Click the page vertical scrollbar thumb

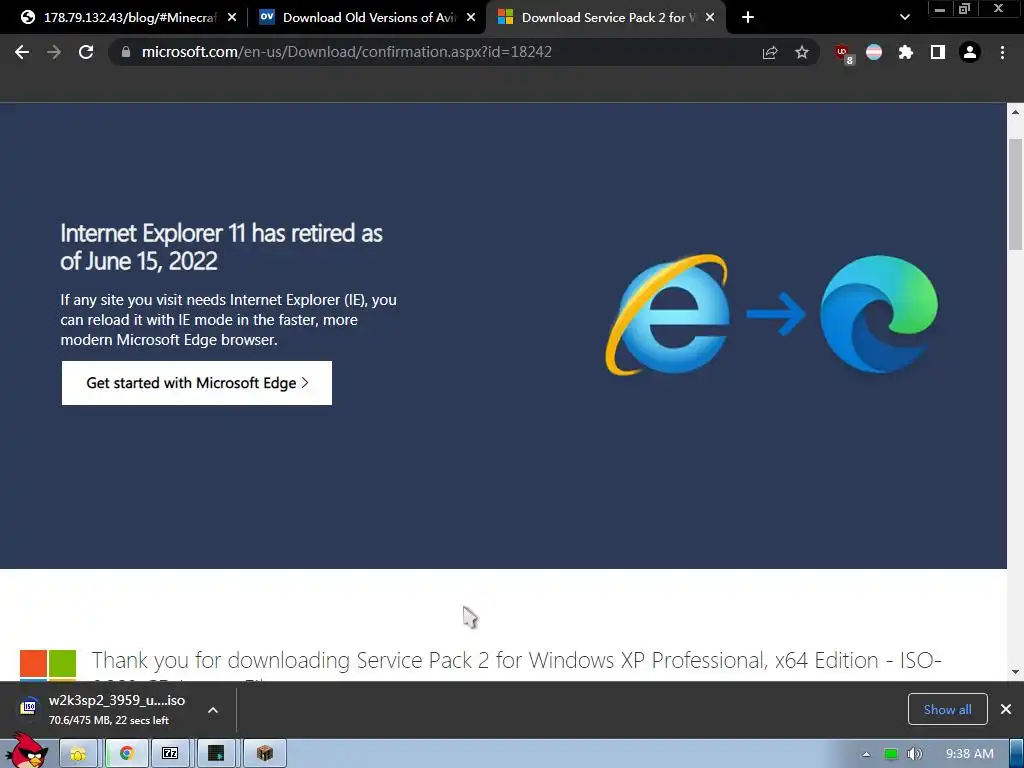coord(1015,194)
